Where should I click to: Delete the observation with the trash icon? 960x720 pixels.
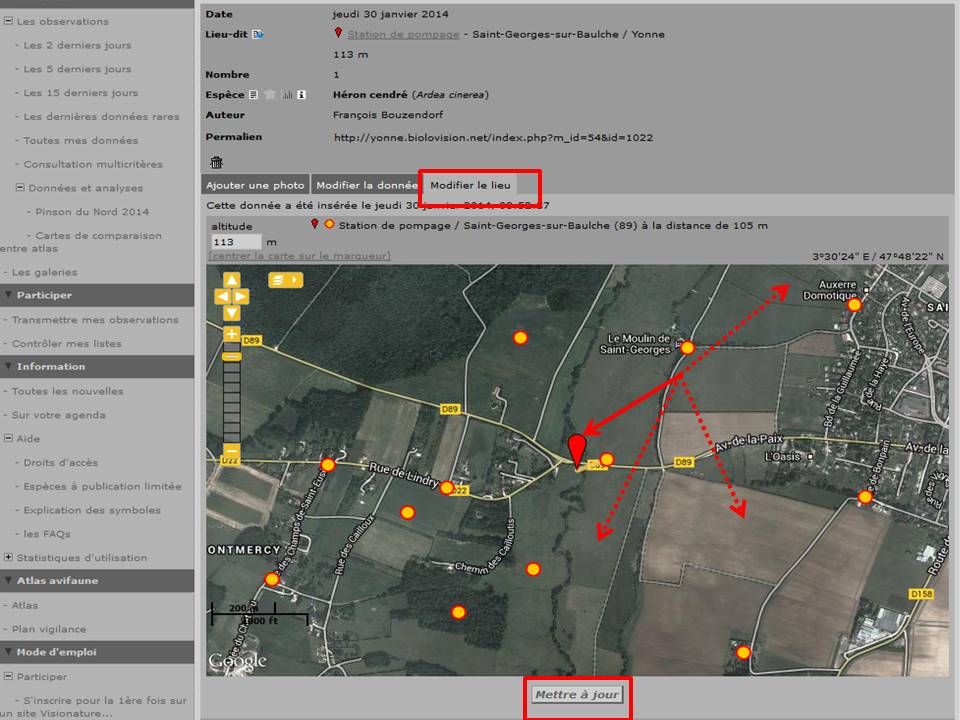tap(216, 162)
